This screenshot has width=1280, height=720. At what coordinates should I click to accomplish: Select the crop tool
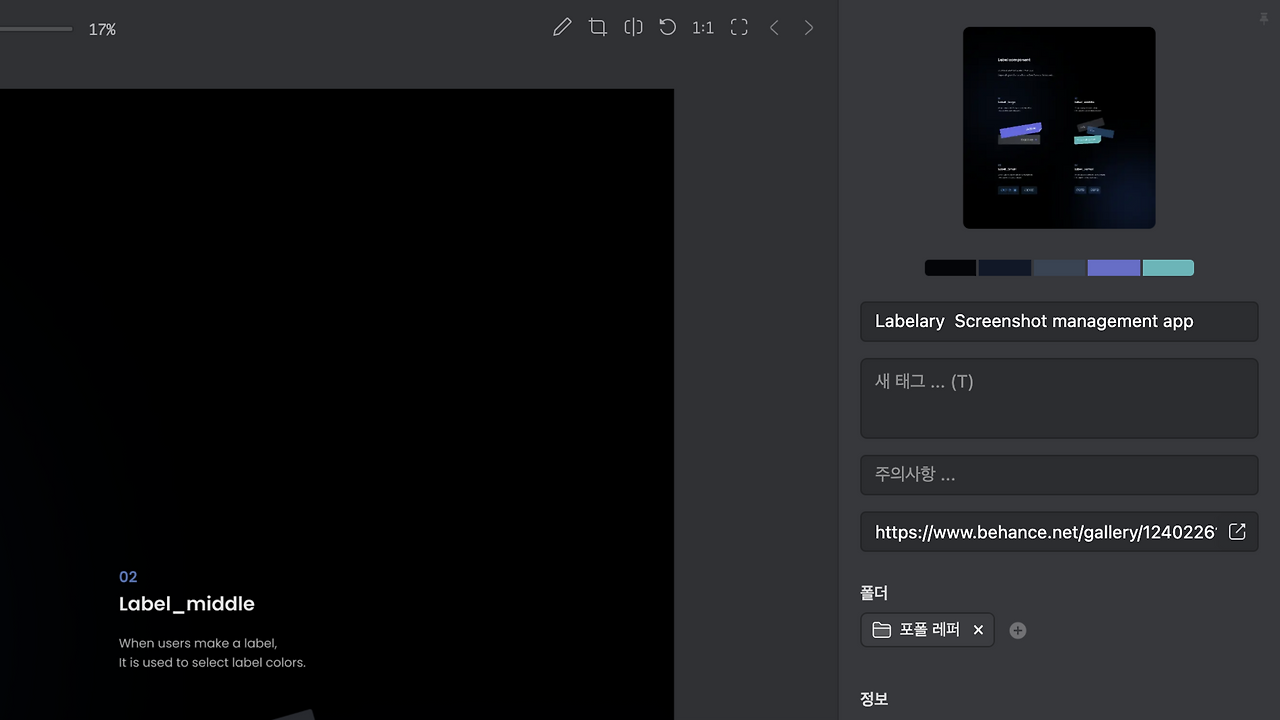pos(597,27)
